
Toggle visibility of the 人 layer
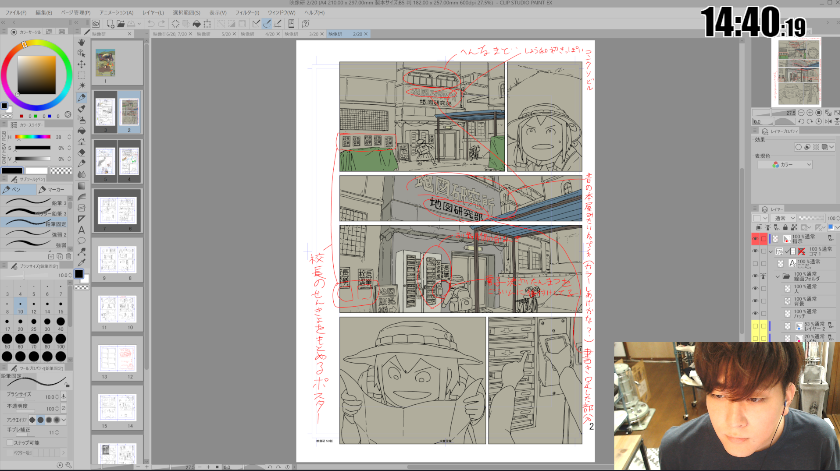coord(755,288)
